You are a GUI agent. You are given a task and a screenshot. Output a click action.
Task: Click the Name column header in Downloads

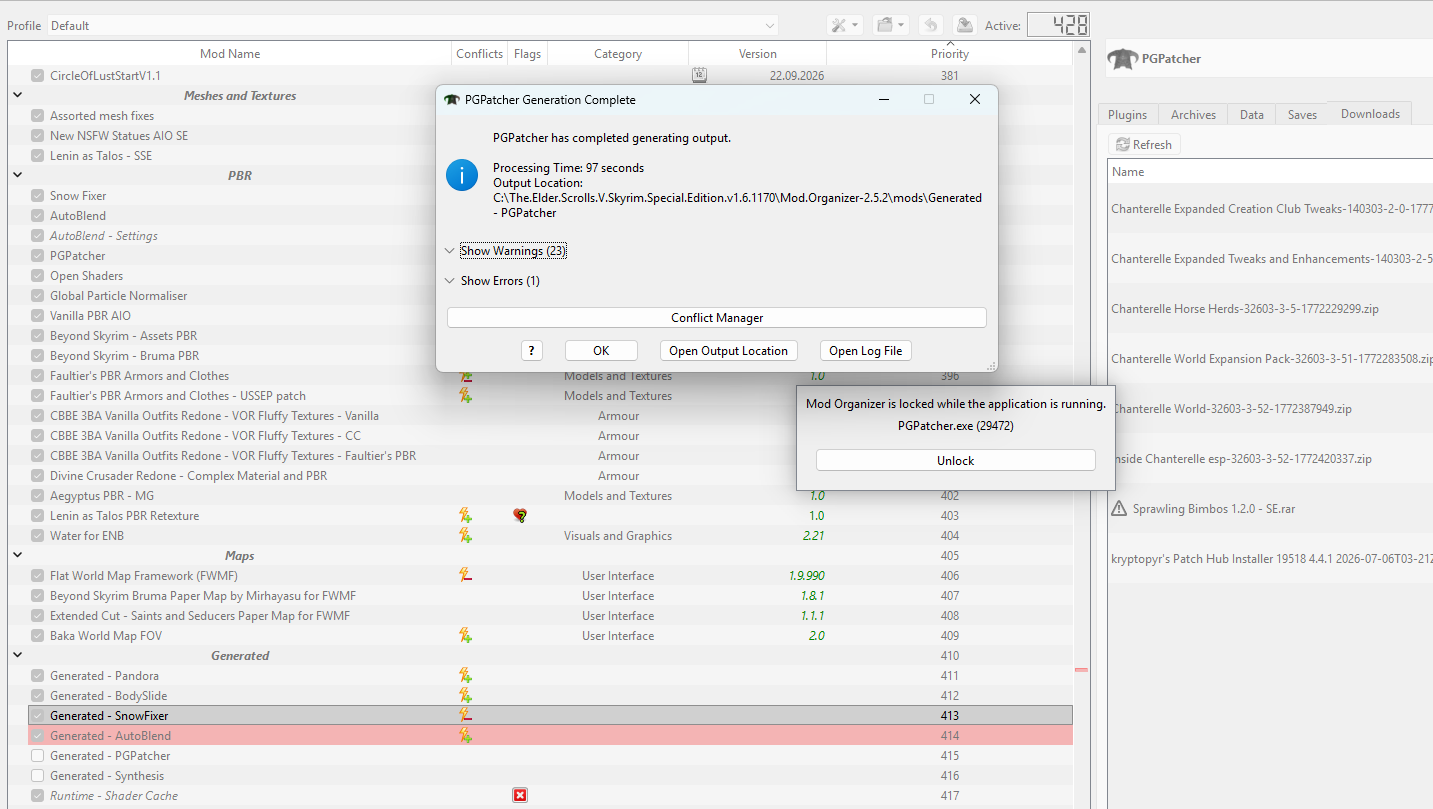1270,172
